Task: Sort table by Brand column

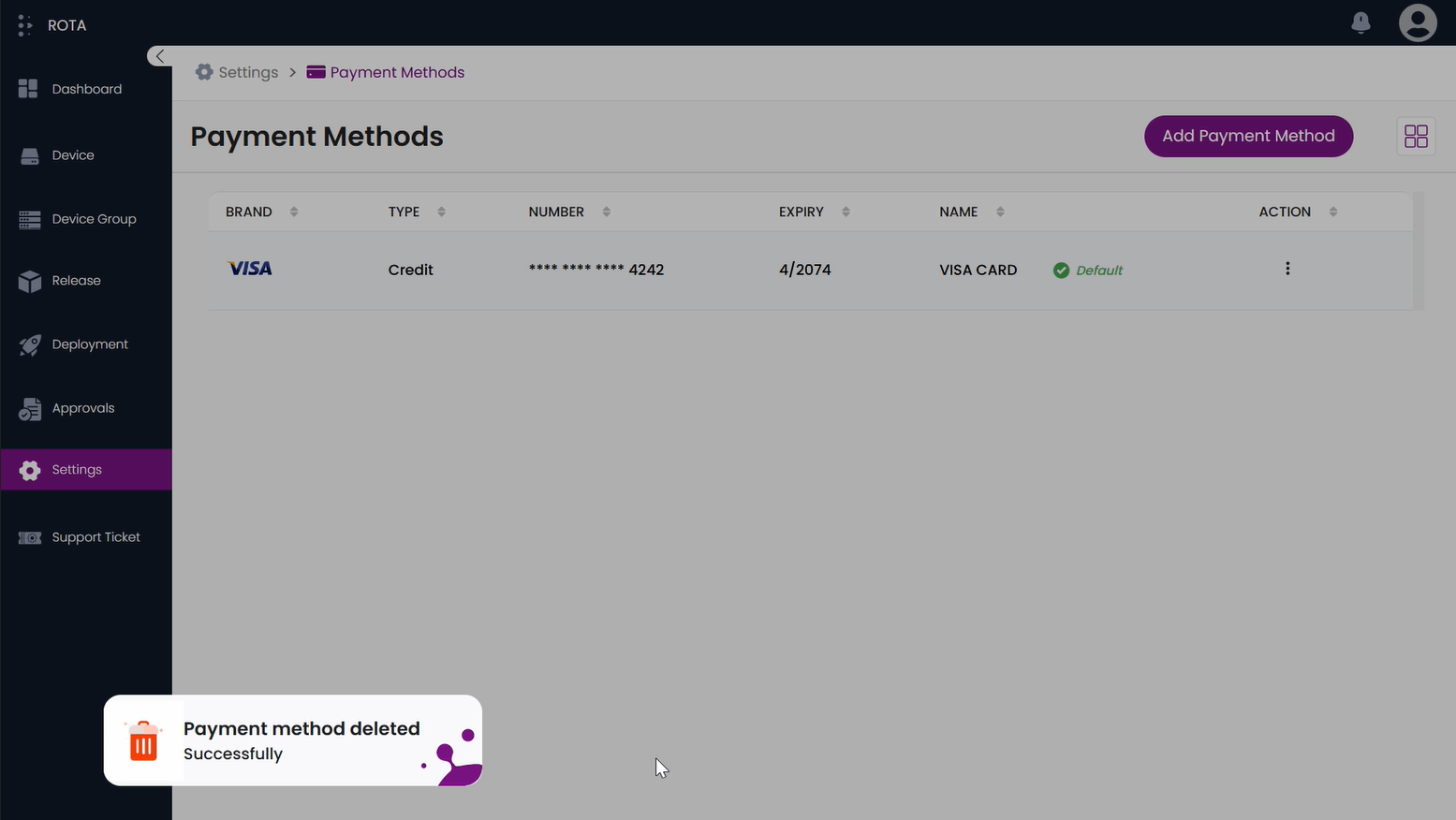Action: pos(294,212)
